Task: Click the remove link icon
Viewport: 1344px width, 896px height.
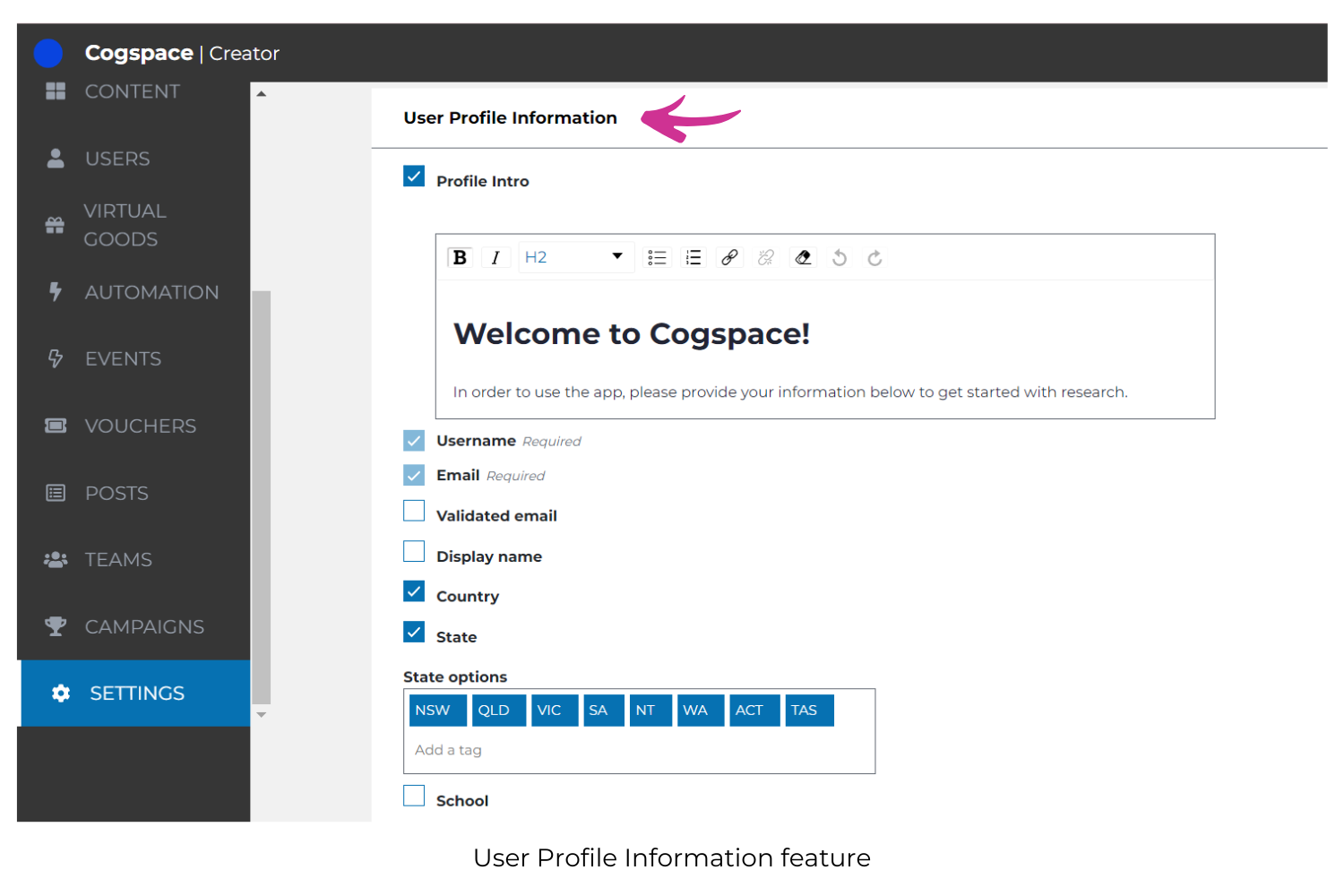Action: coord(765,258)
